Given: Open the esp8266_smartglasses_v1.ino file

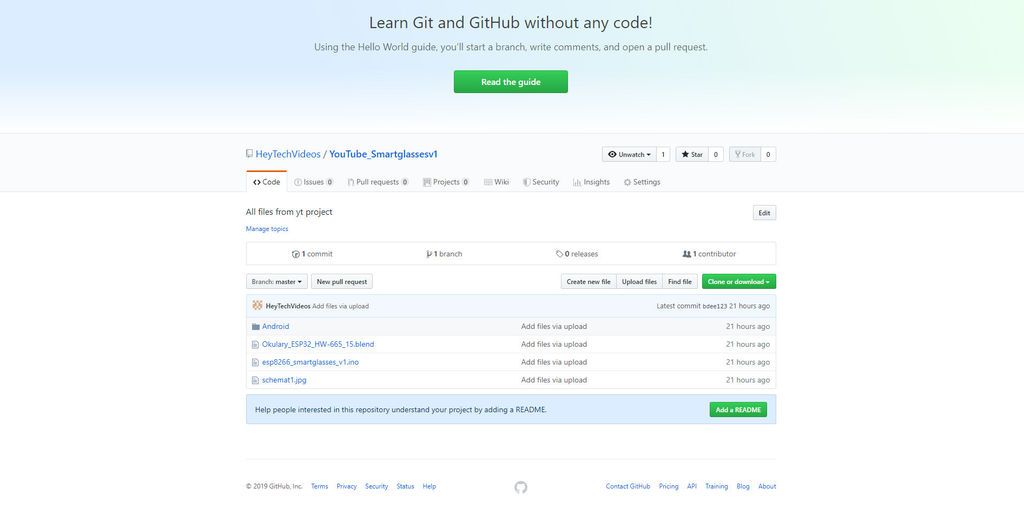Looking at the screenshot, I should pyautogui.click(x=310, y=362).
